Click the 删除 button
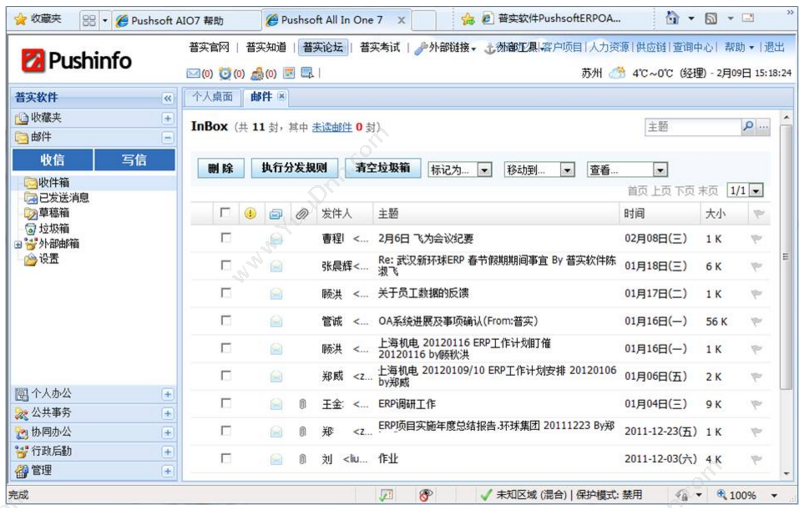This screenshot has width=801, height=508. [221, 168]
